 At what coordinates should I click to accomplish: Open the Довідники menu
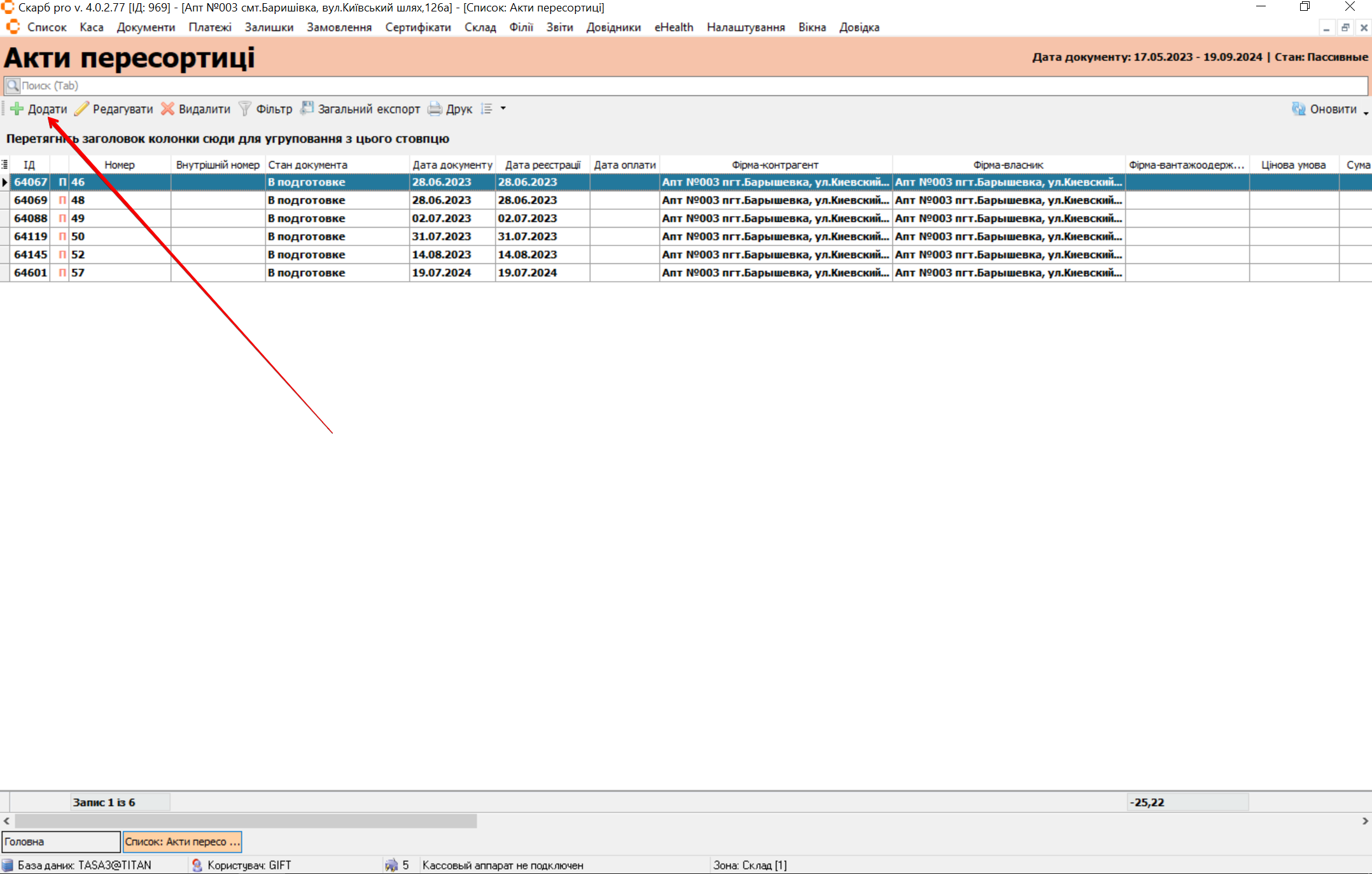click(613, 27)
